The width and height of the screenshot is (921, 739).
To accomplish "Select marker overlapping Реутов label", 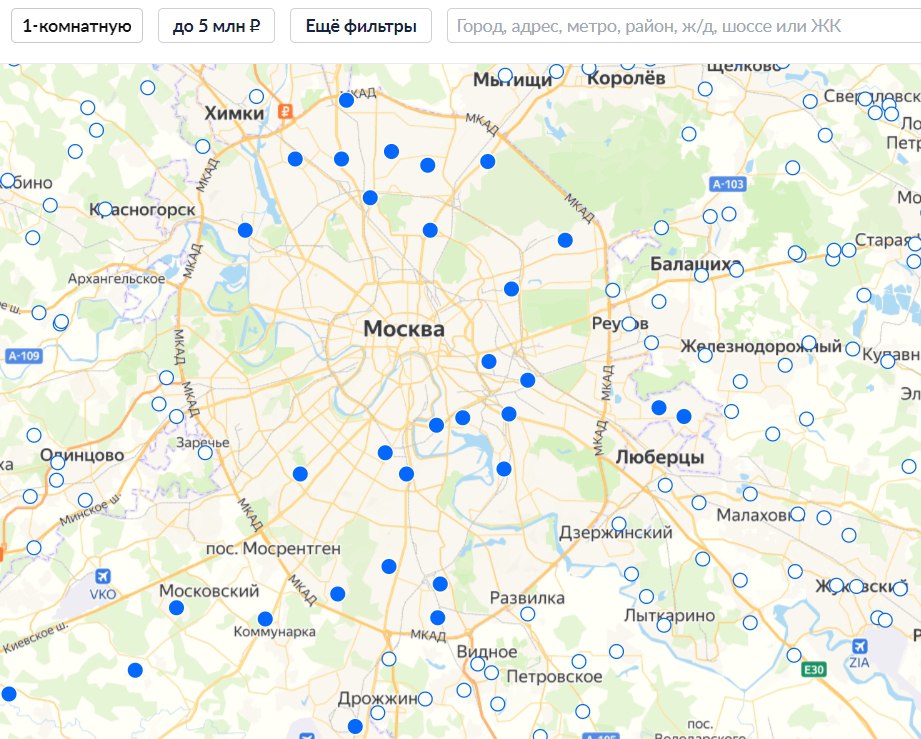I will pos(628,324).
